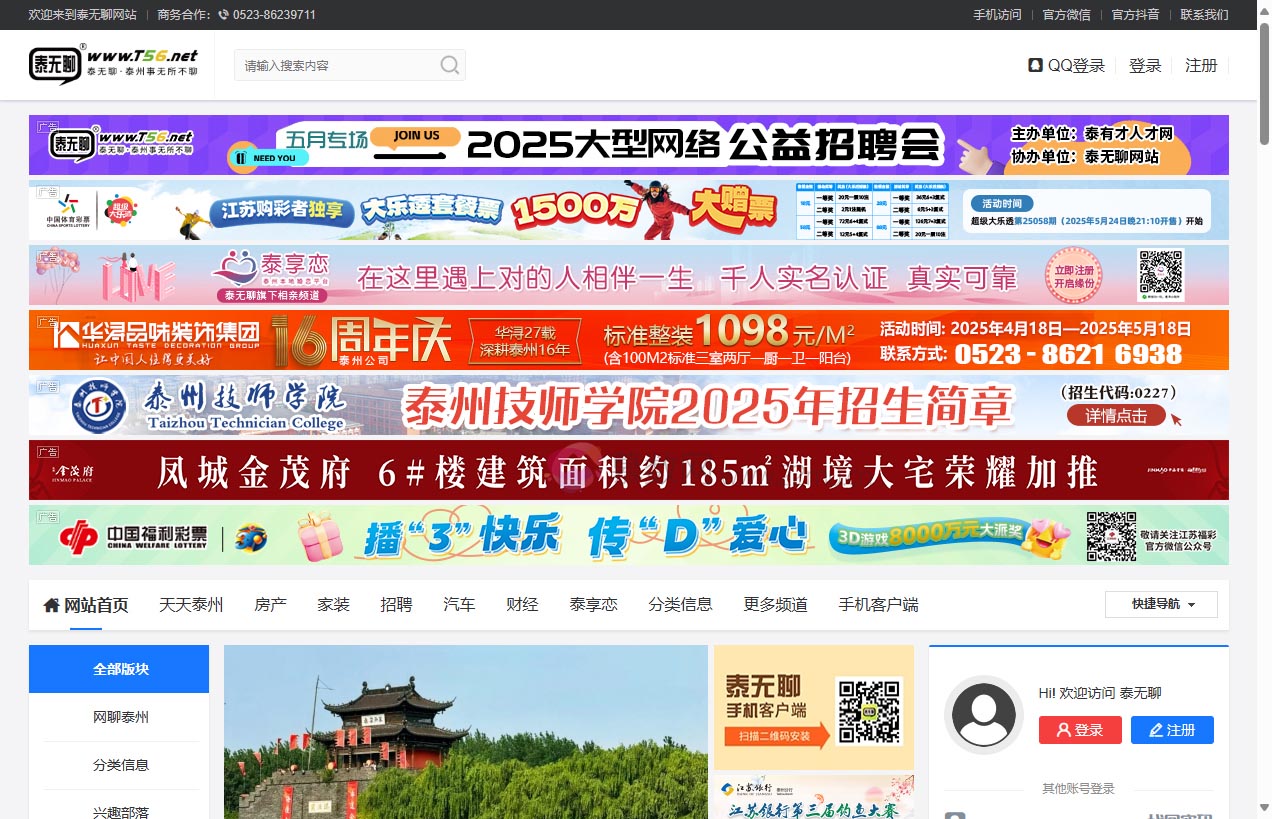This screenshot has width=1272, height=819.
Task: Select 全部版块 in the sidebar
Action: (119, 668)
